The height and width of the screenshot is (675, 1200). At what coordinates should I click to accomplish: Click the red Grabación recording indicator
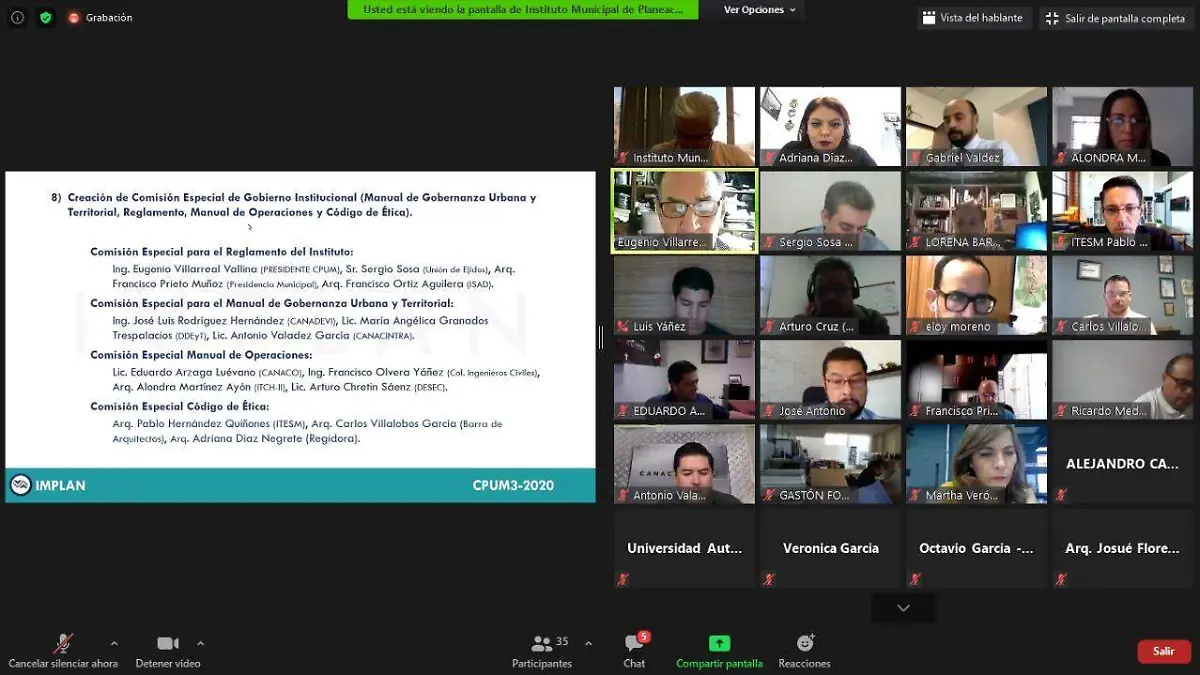[x=100, y=18]
